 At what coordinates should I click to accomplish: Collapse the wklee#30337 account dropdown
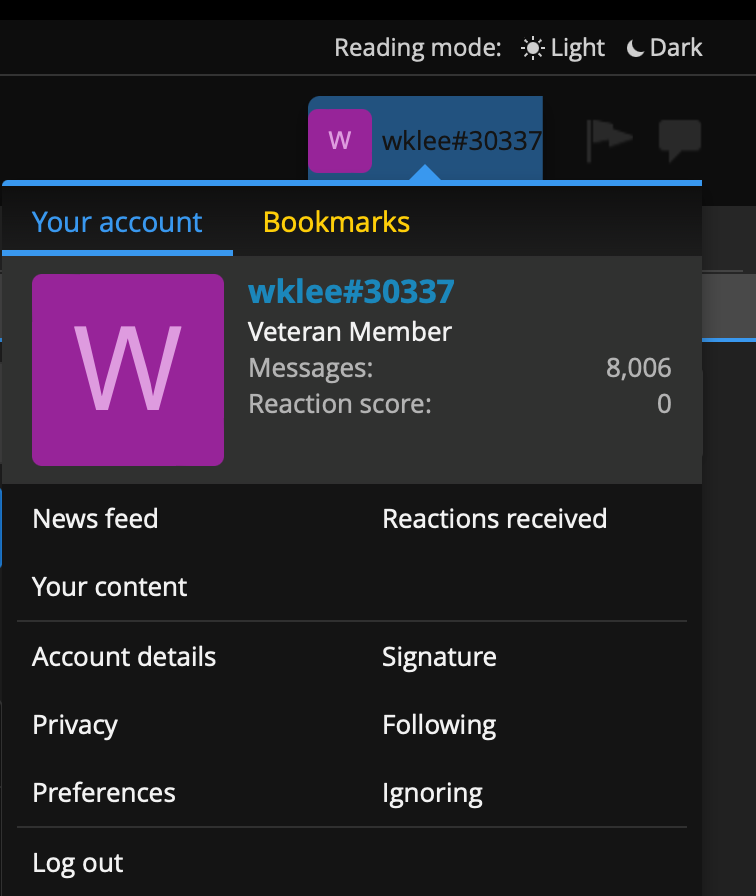pyautogui.click(x=460, y=140)
